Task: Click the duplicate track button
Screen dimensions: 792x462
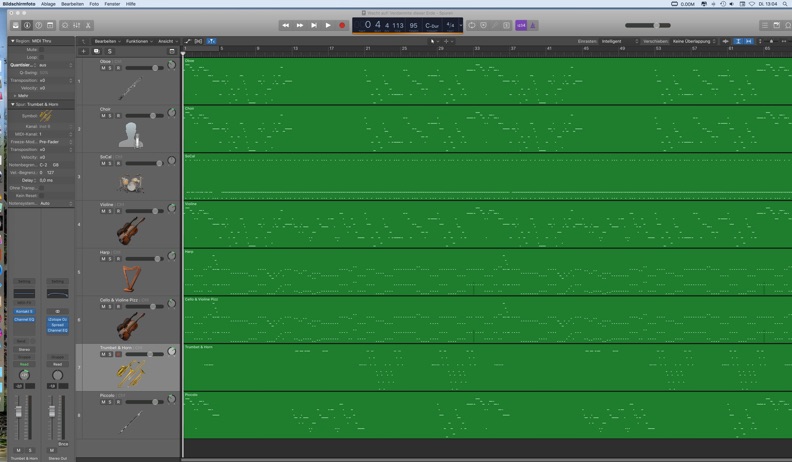Action: pyautogui.click(x=96, y=51)
